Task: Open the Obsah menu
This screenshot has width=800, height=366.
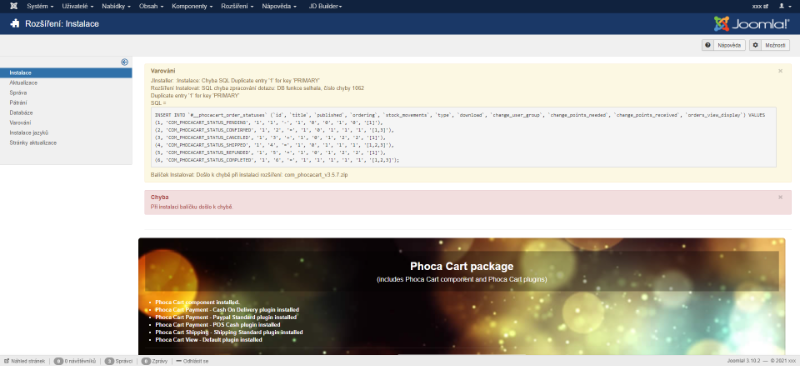Action: click(151, 6)
